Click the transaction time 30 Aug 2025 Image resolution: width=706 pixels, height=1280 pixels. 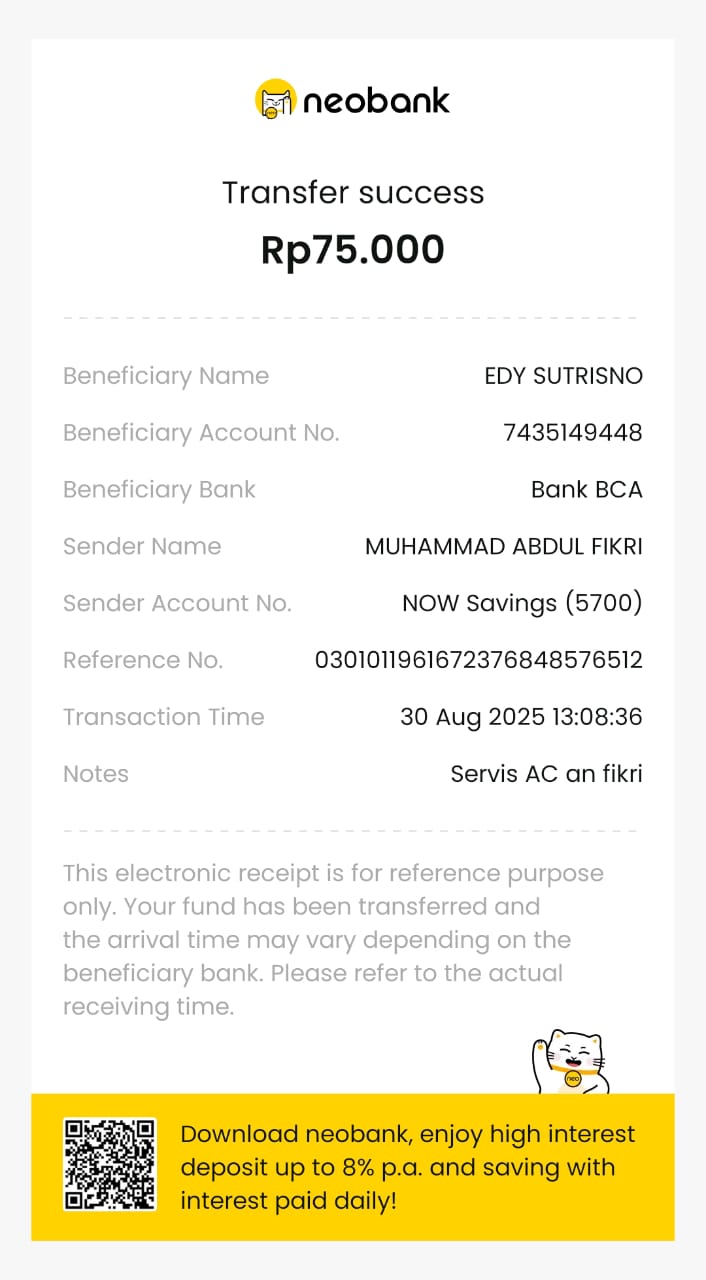(x=520, y=717)
